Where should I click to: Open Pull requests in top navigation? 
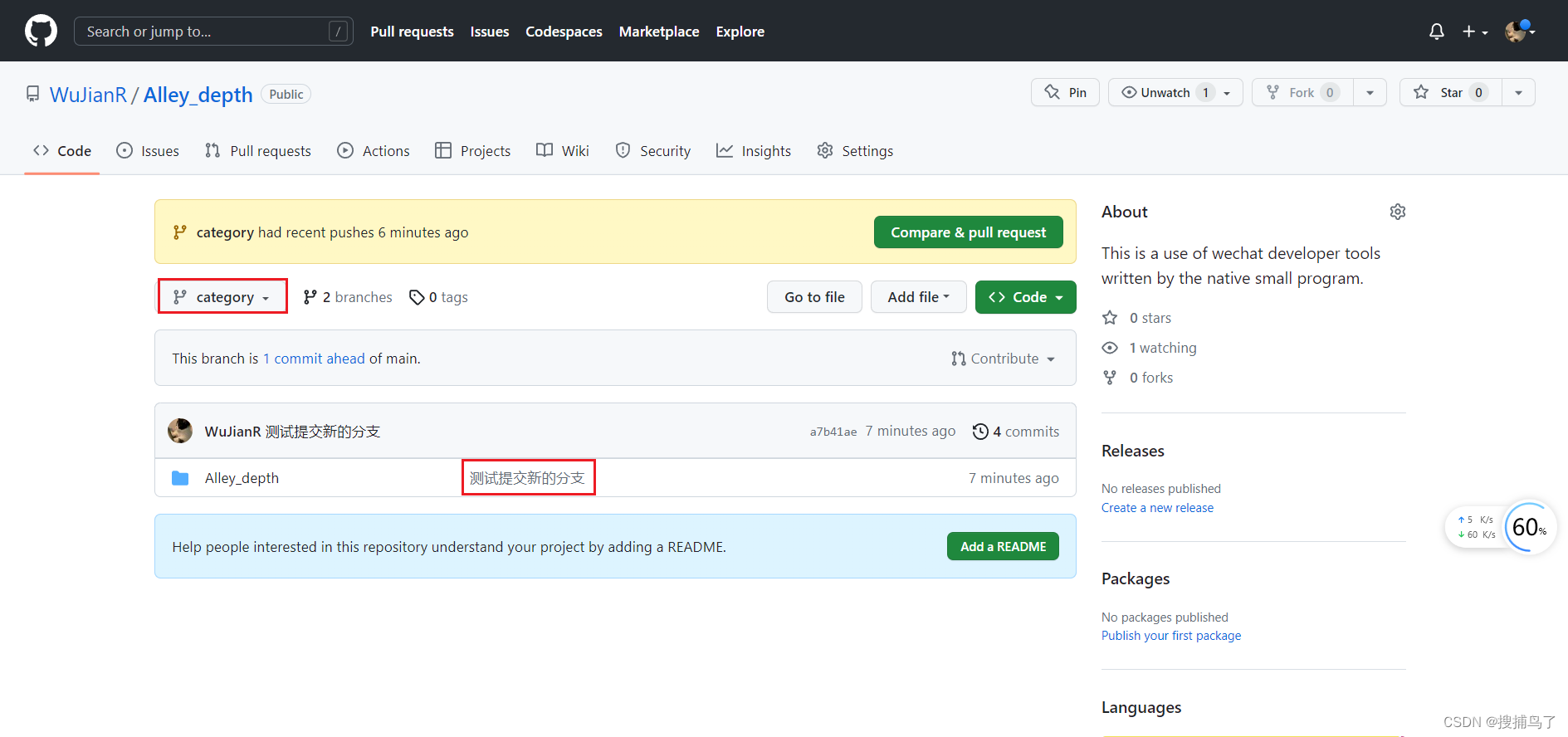click(x=412, y=32)
